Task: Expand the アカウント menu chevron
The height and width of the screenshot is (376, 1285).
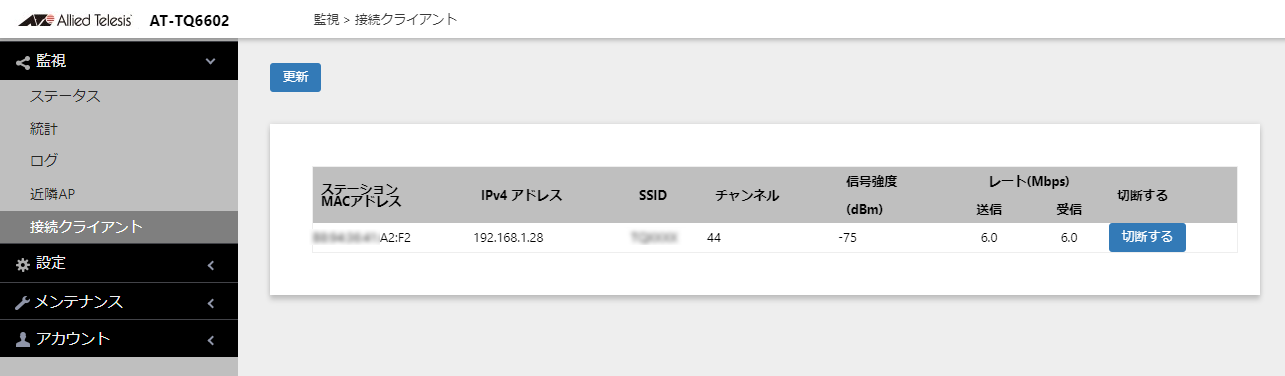Action: tap(211, 341)
